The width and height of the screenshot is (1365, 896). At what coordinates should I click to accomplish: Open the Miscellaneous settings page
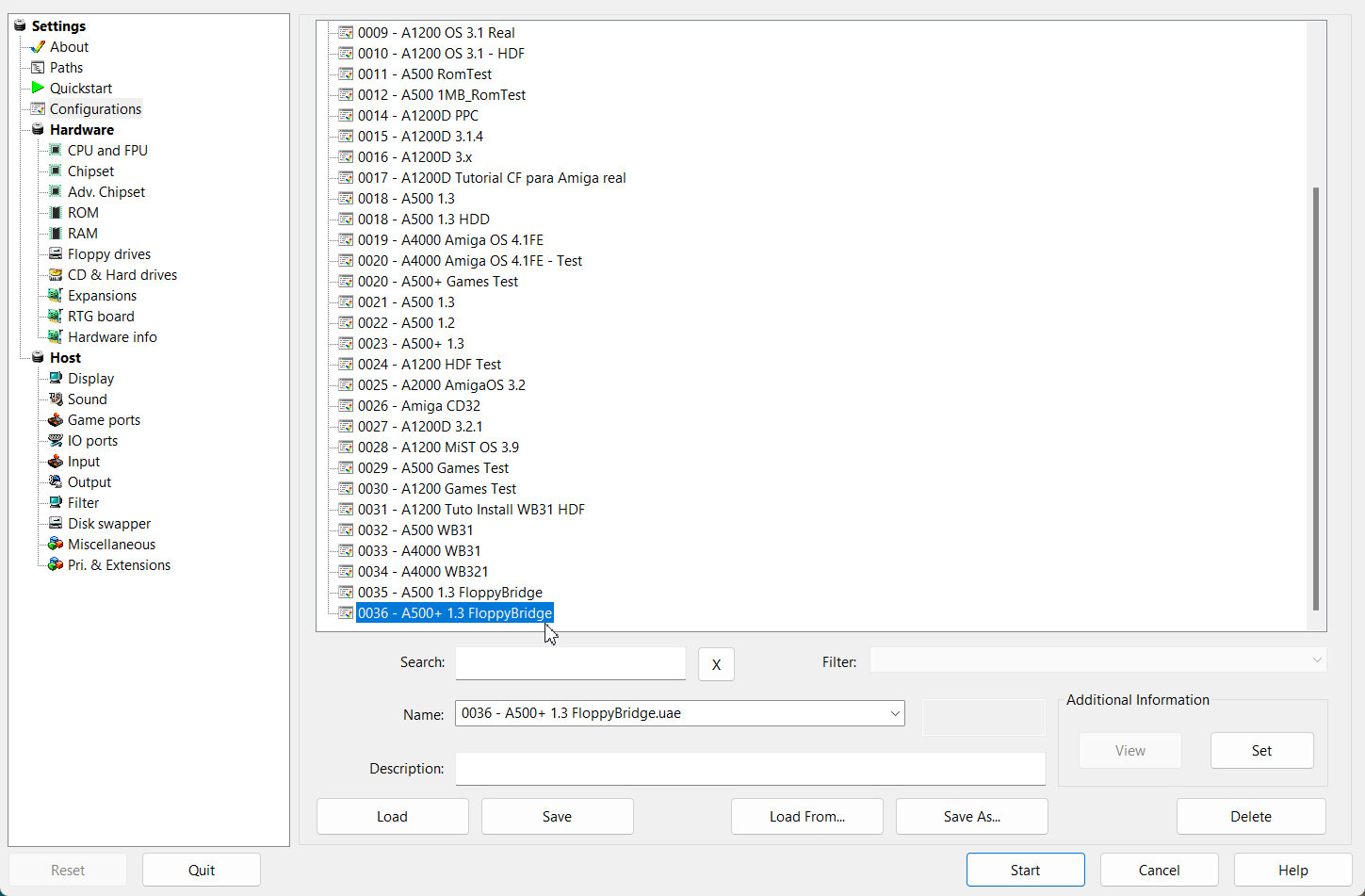(x=111, y=545)
